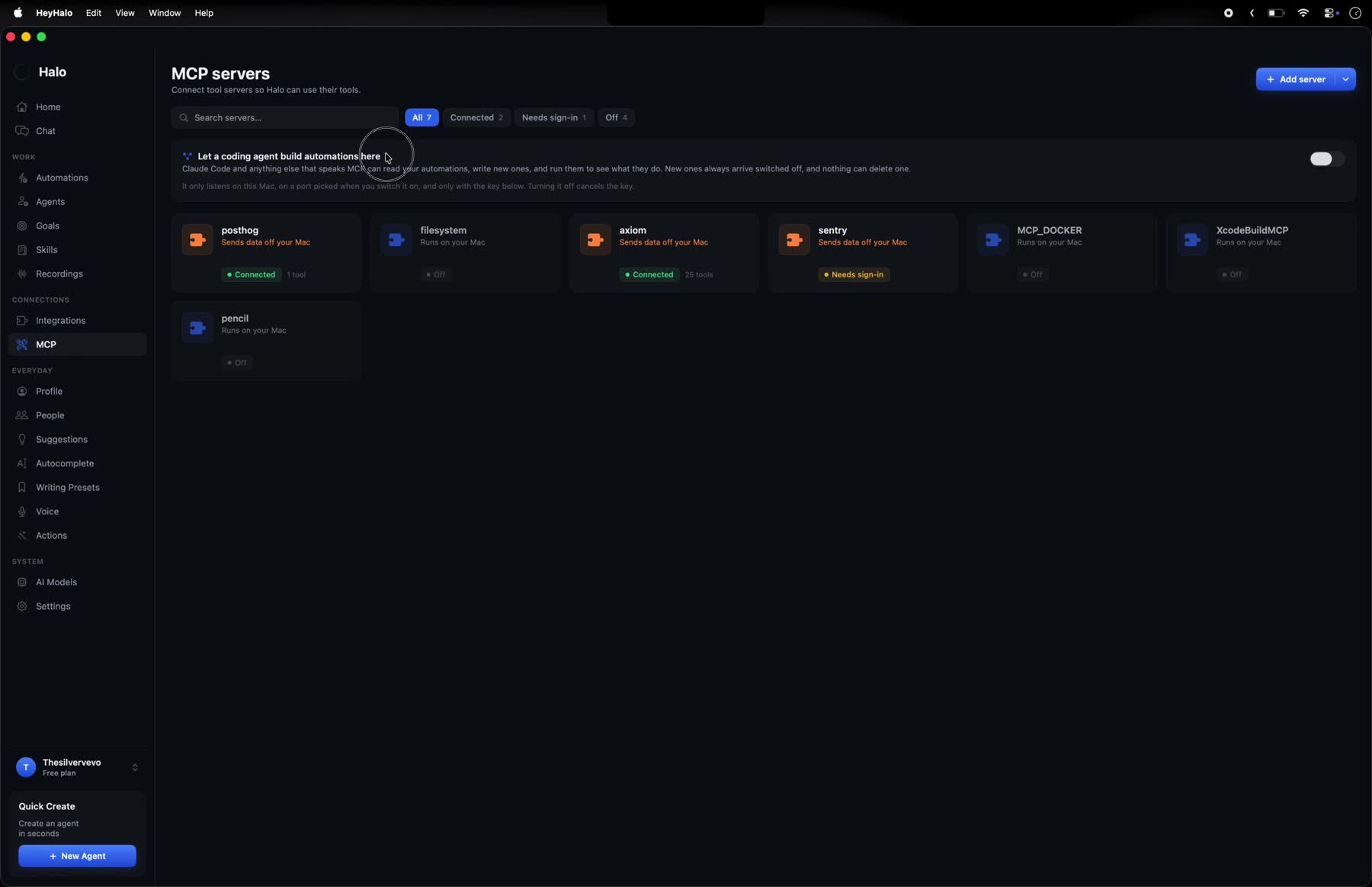The height and width of the screenshot is (887, 1372).
Task: Click the Integrations plug icon
Action: [x=22, y=321]
